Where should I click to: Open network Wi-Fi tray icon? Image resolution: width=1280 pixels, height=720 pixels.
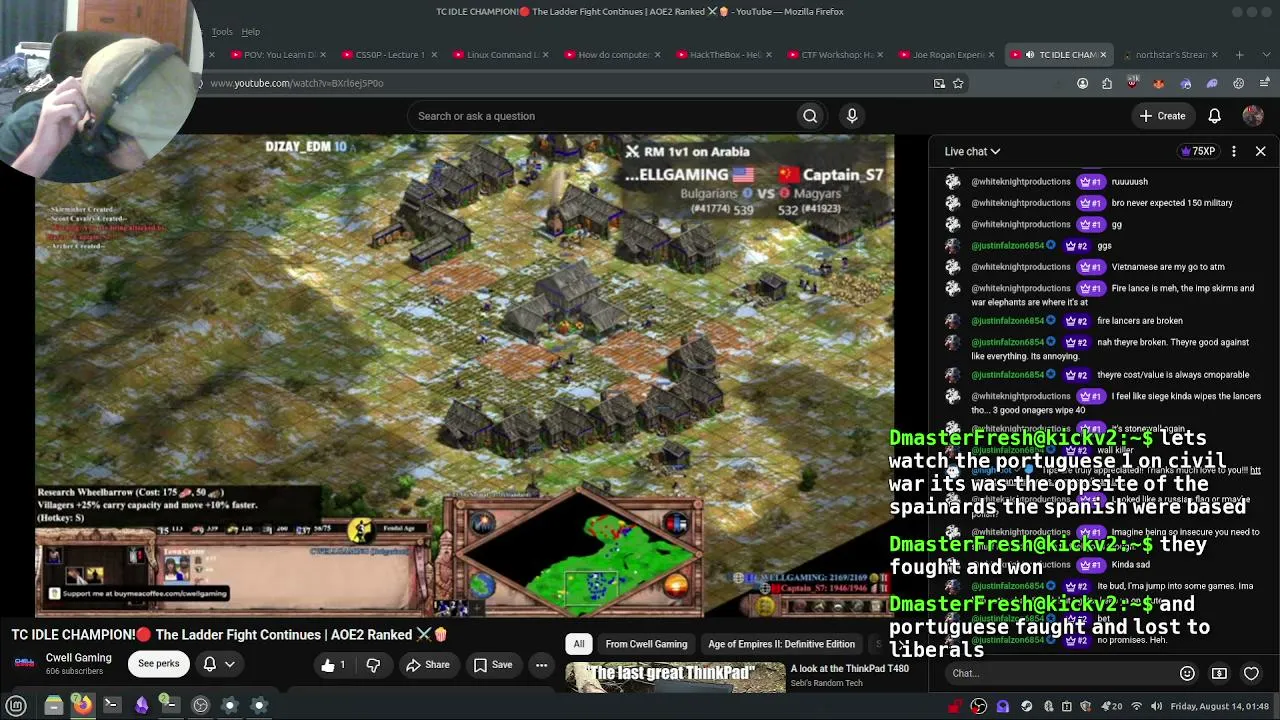[1136, 707]
